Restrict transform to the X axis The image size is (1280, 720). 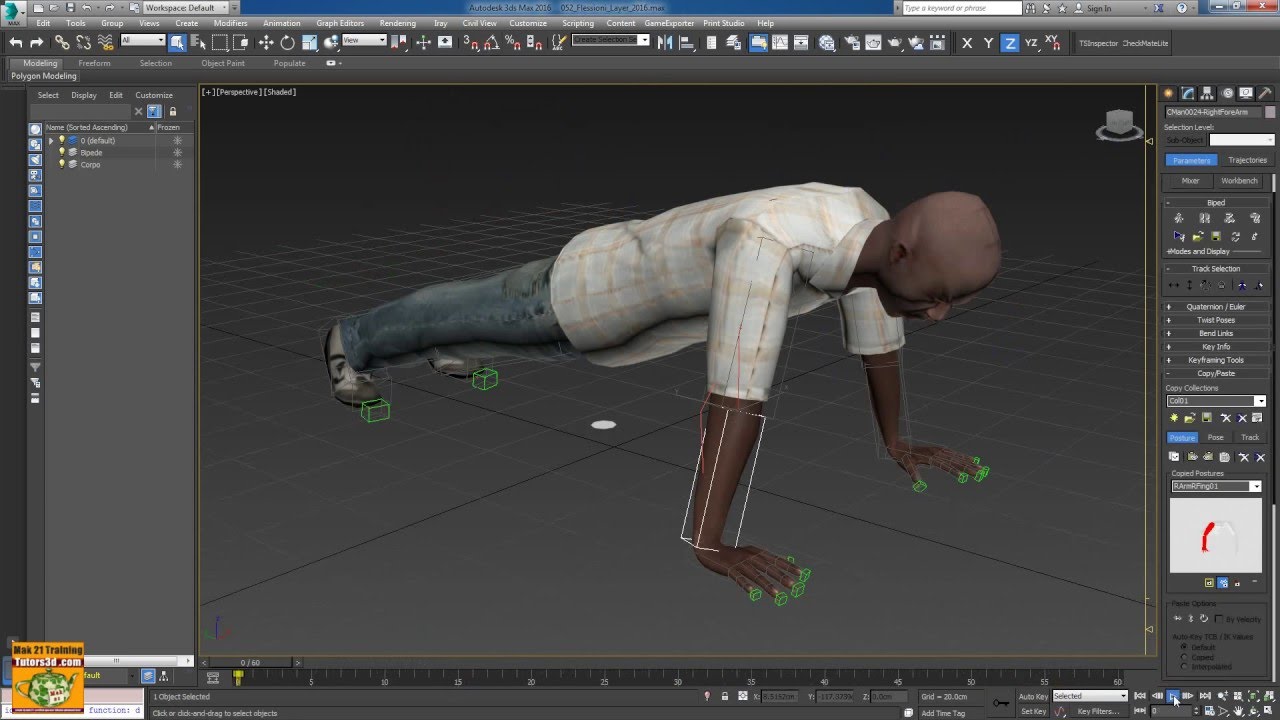(966, 43)
